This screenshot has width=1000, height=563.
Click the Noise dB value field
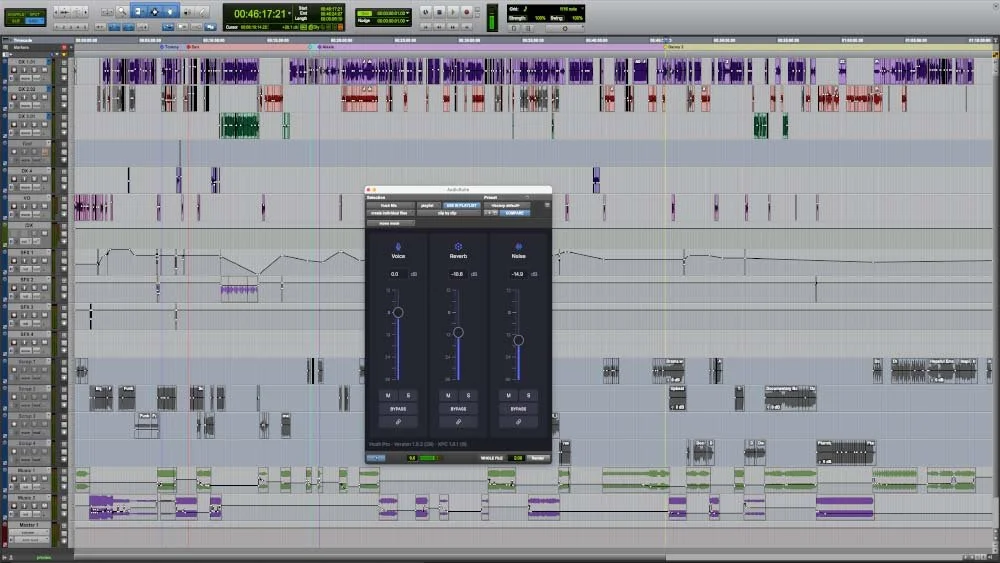coord(517,274)
